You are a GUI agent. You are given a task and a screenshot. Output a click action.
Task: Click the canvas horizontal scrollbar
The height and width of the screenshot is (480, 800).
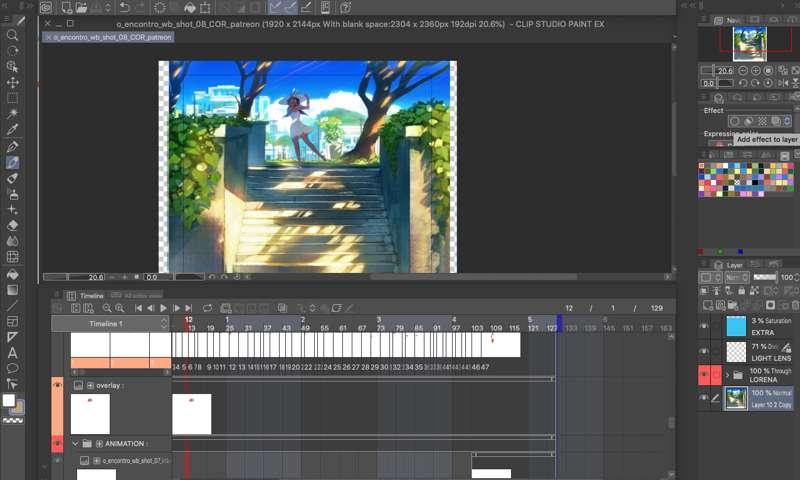(474, 277)
